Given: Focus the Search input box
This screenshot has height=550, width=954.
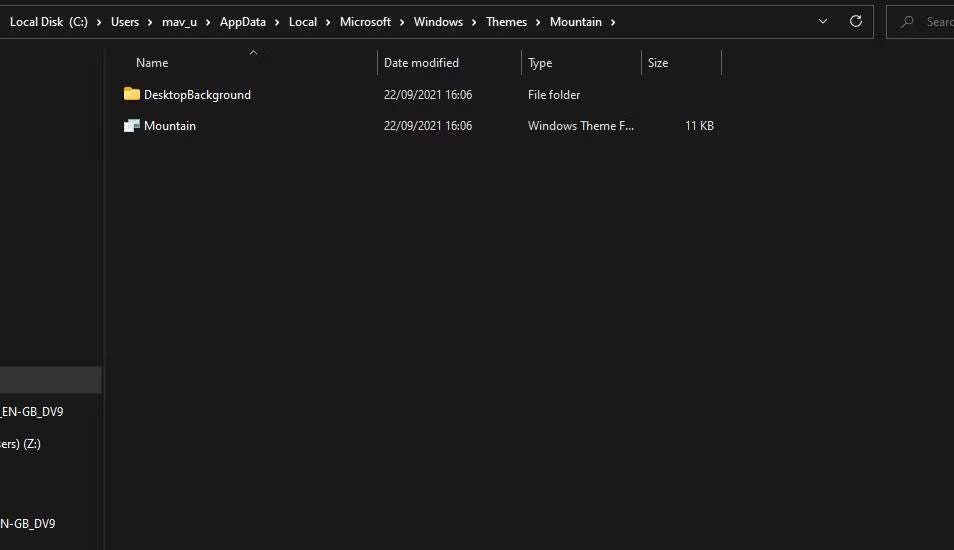Looking at the screenshot, I should click(x=920, y=22).
